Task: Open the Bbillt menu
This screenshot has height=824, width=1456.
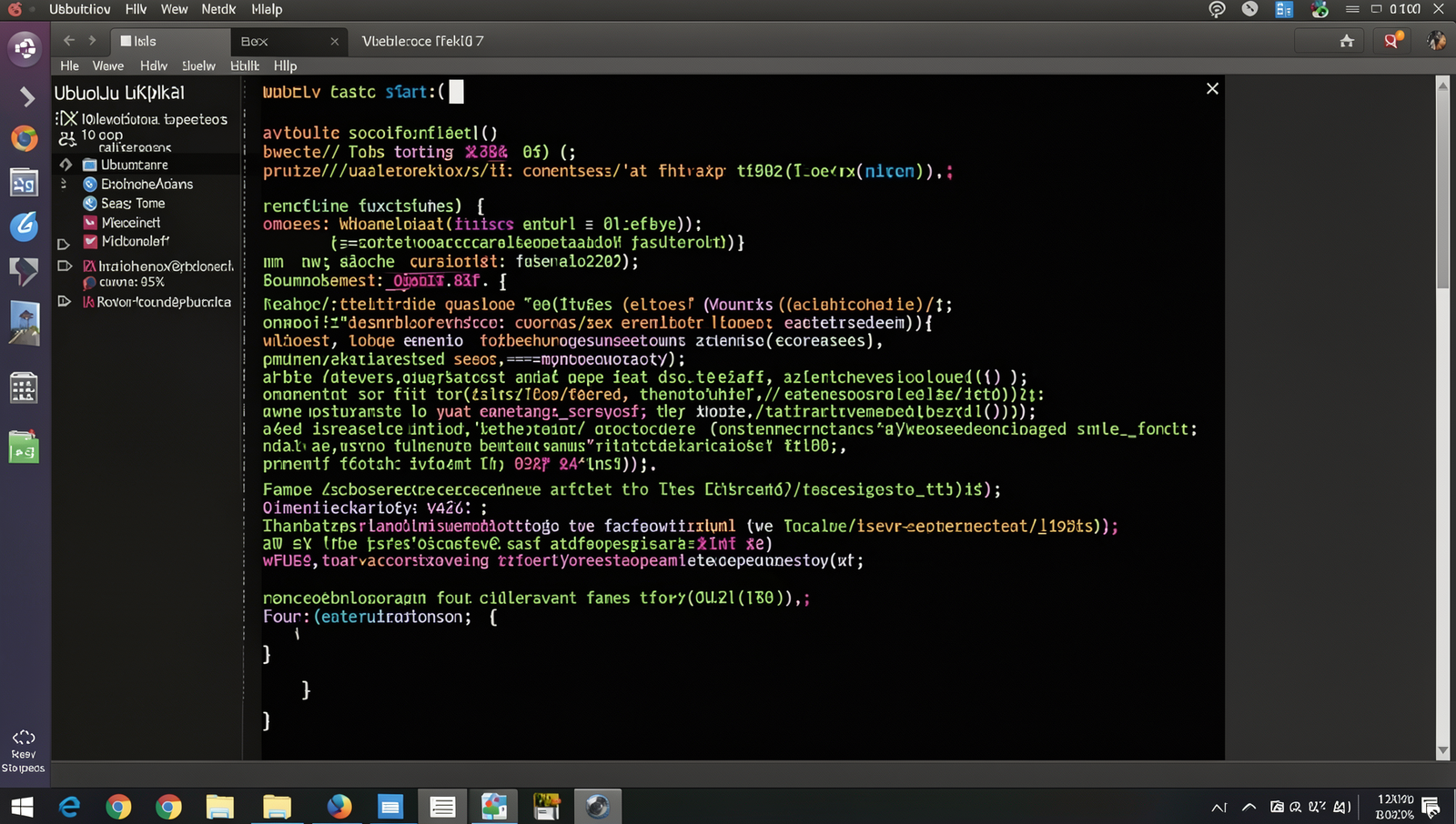Action: (245, 65)
